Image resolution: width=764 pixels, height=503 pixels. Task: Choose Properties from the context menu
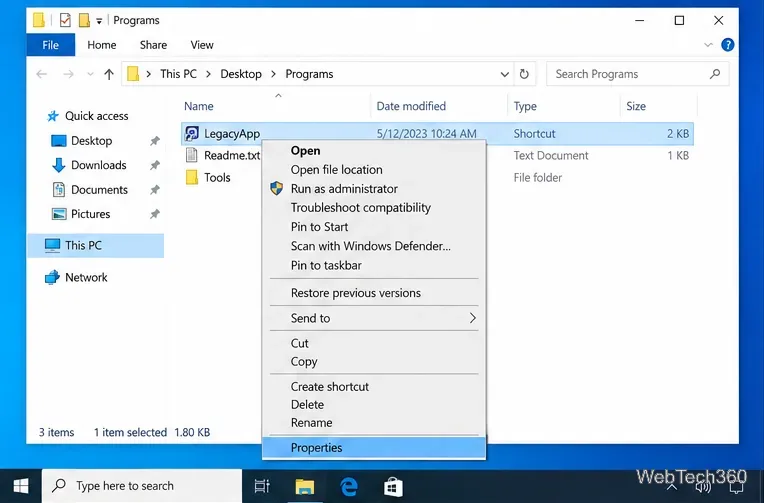[374, 447]
